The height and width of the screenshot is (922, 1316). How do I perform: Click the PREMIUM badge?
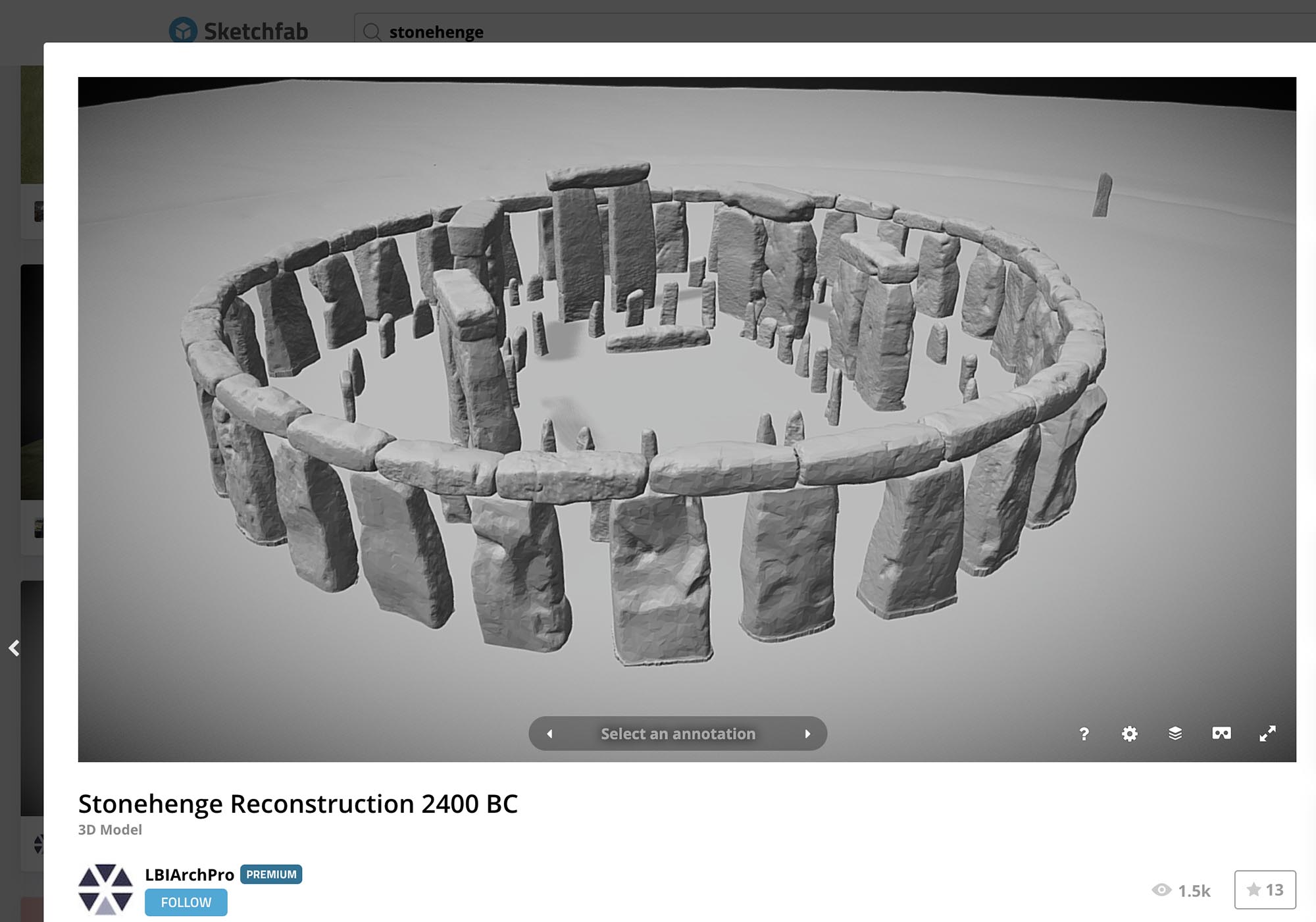(x=271, y=874)
